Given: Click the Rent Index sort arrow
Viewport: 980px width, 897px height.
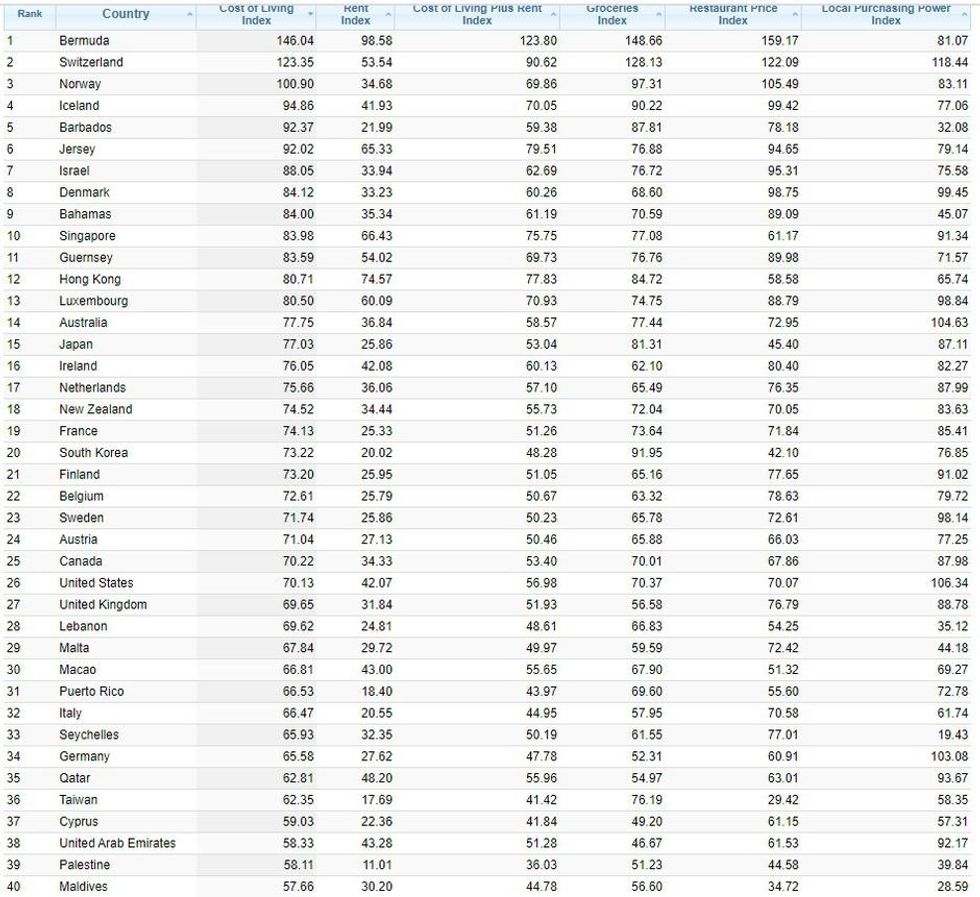Looking at the screenshot, I should [x=389, y=13].
